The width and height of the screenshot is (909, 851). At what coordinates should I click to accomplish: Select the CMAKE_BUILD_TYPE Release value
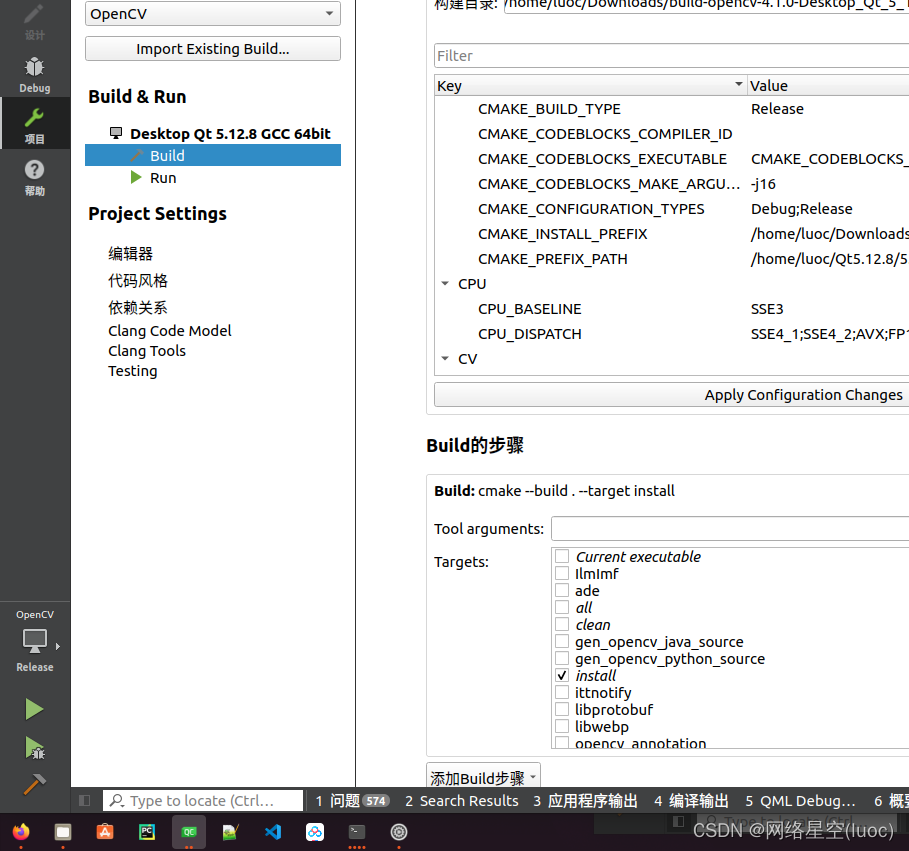pos(777,109)
